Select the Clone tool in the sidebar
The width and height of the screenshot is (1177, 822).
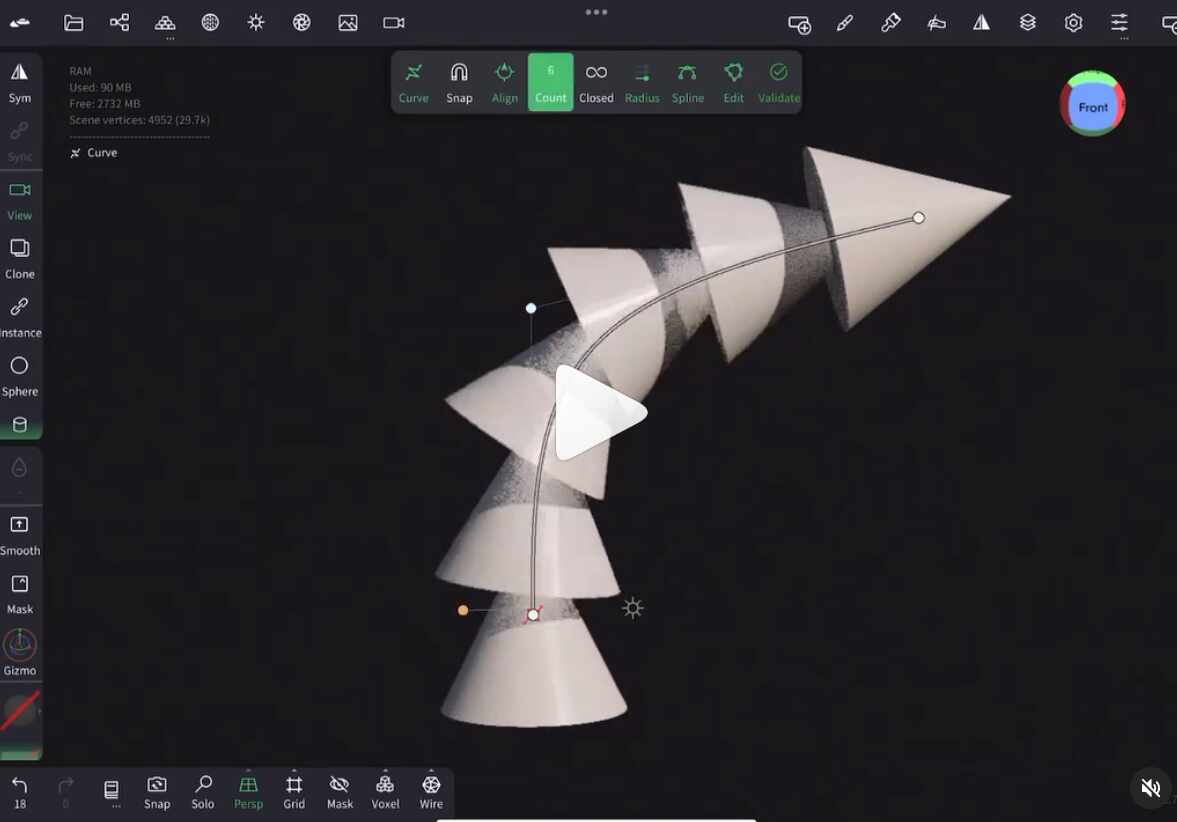click(x=20, y=257)
